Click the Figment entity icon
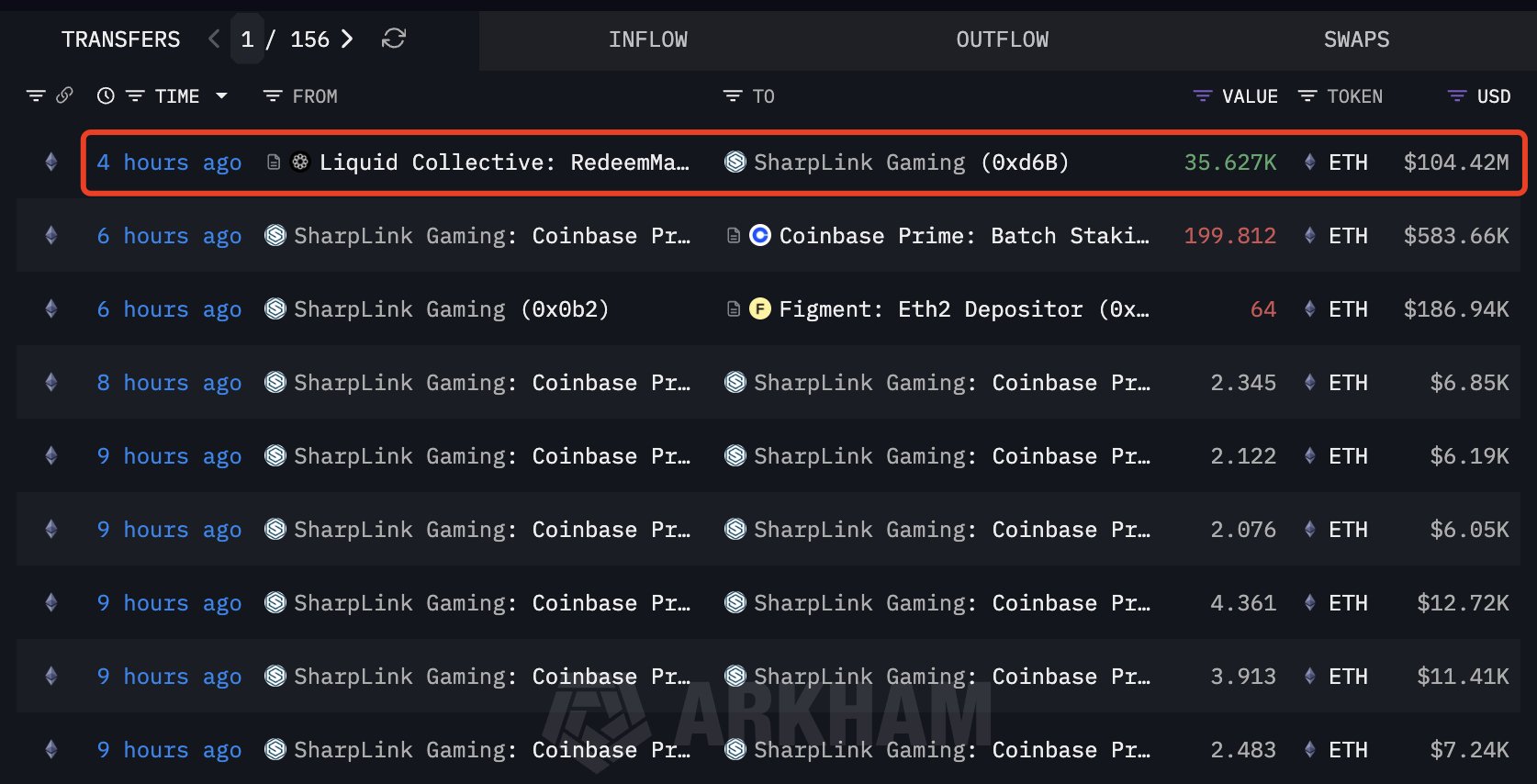Image resolution: width=1537 pixels, height=784 pixels. point(760,309)
